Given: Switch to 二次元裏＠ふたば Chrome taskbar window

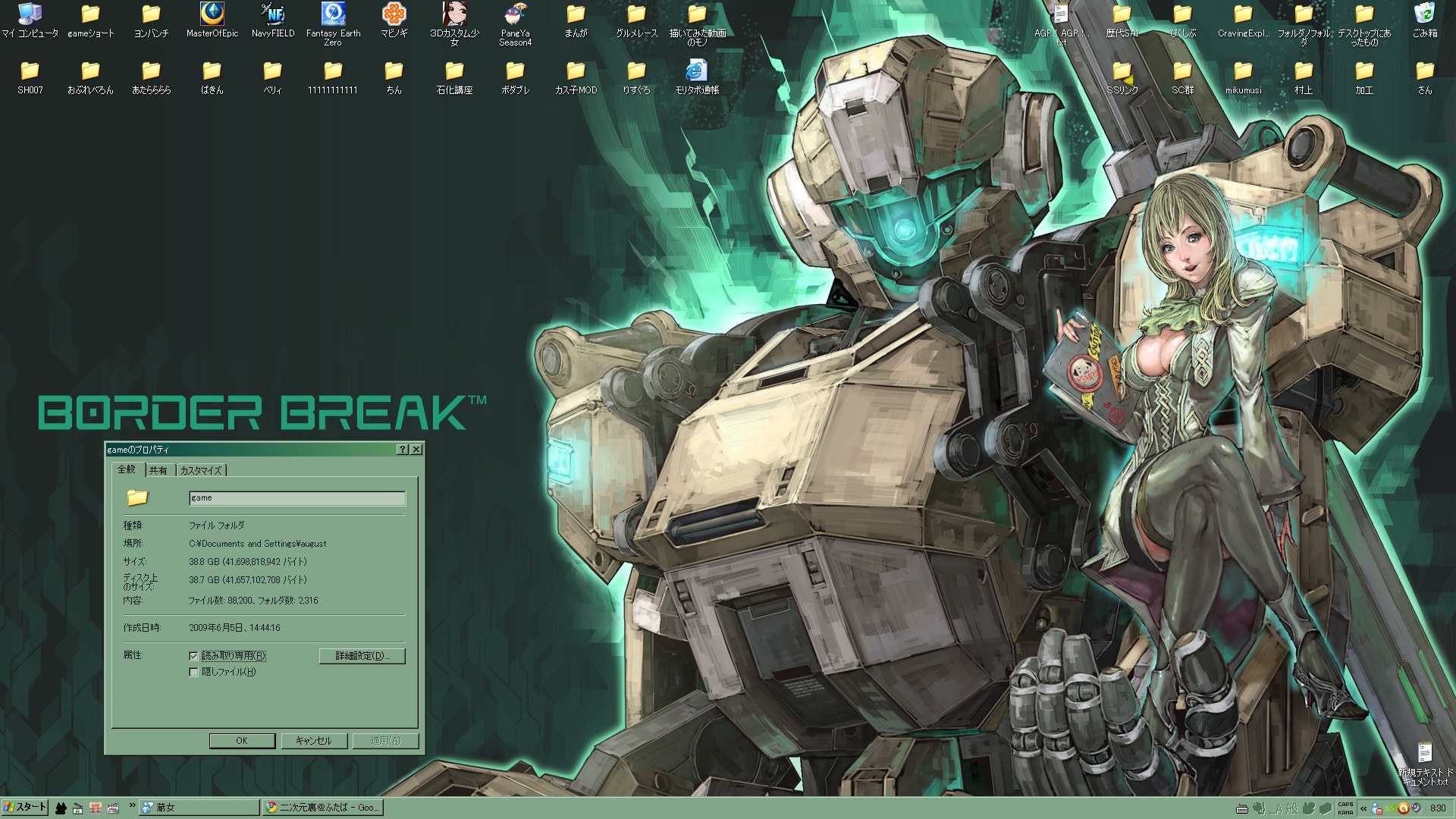Looking at the screenshot, I should [x=322, y=808].
